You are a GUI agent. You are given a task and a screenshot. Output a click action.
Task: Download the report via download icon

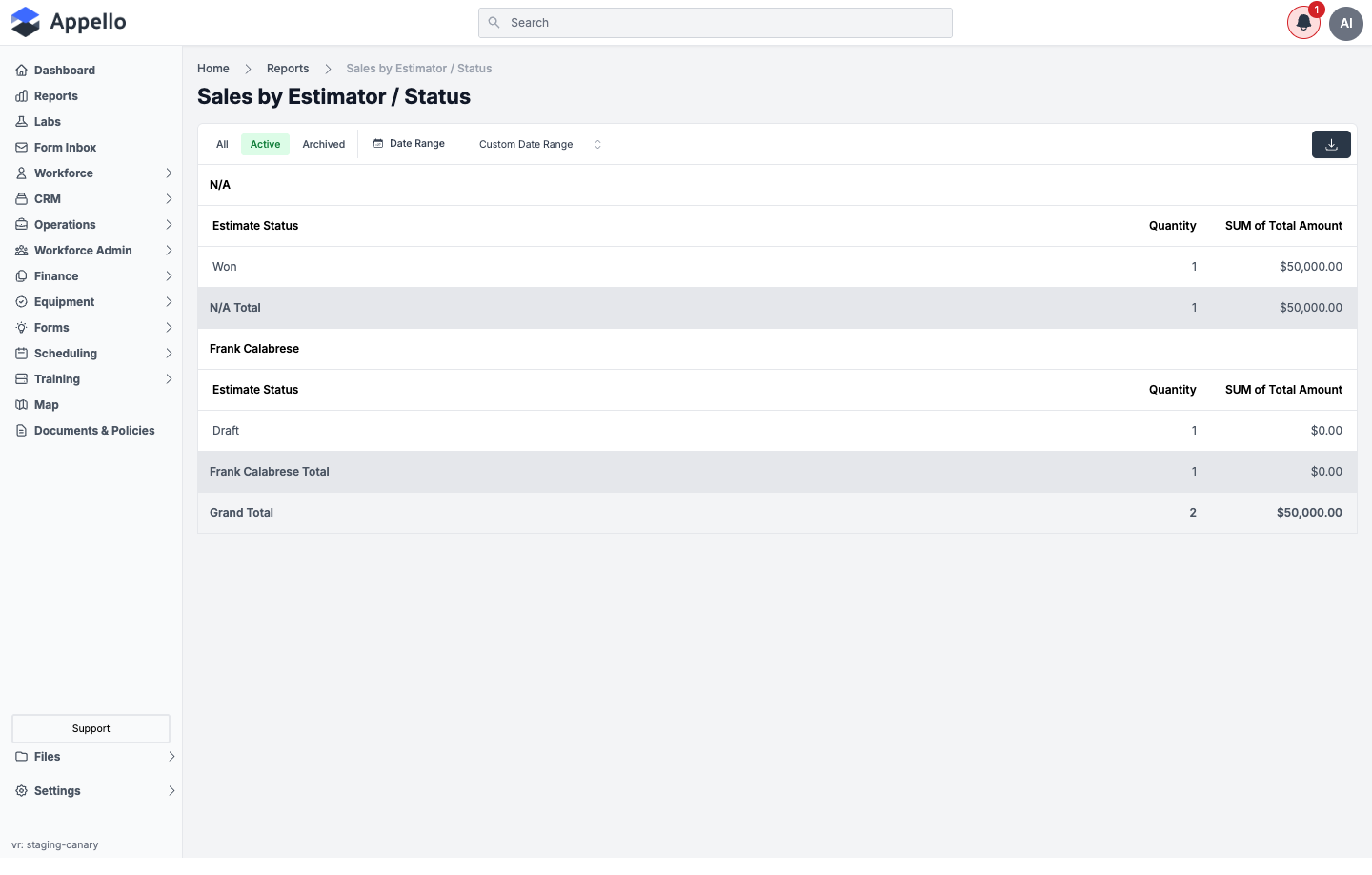point(1331,145)
